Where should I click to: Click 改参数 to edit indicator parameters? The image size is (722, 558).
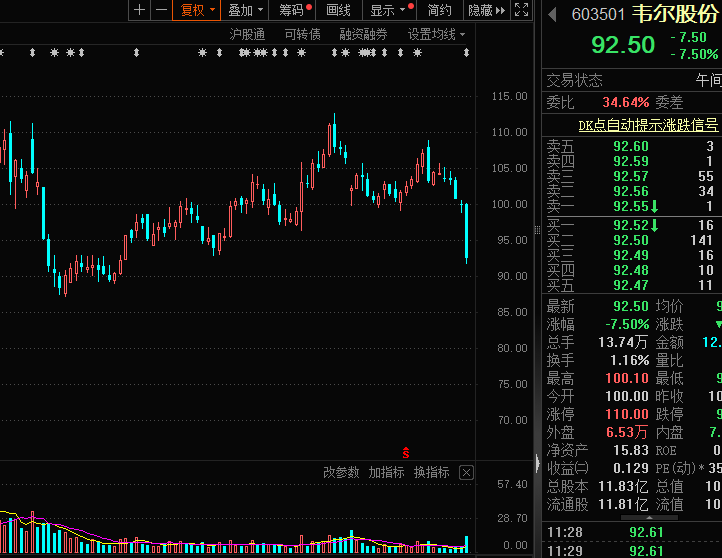(341, 472)
